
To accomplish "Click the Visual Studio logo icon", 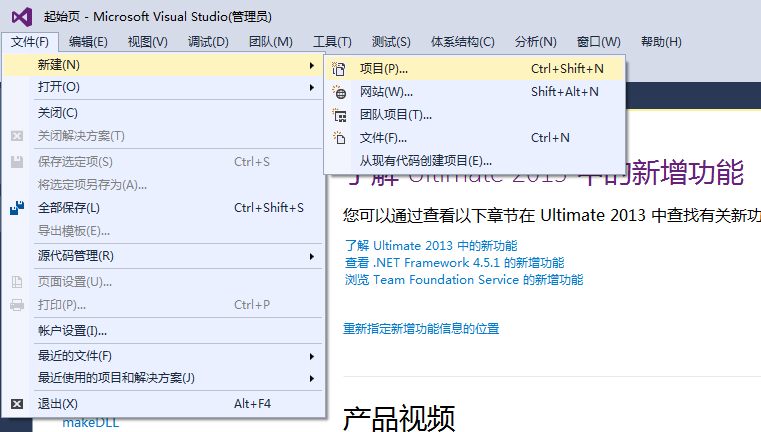I will coord(22,17).
